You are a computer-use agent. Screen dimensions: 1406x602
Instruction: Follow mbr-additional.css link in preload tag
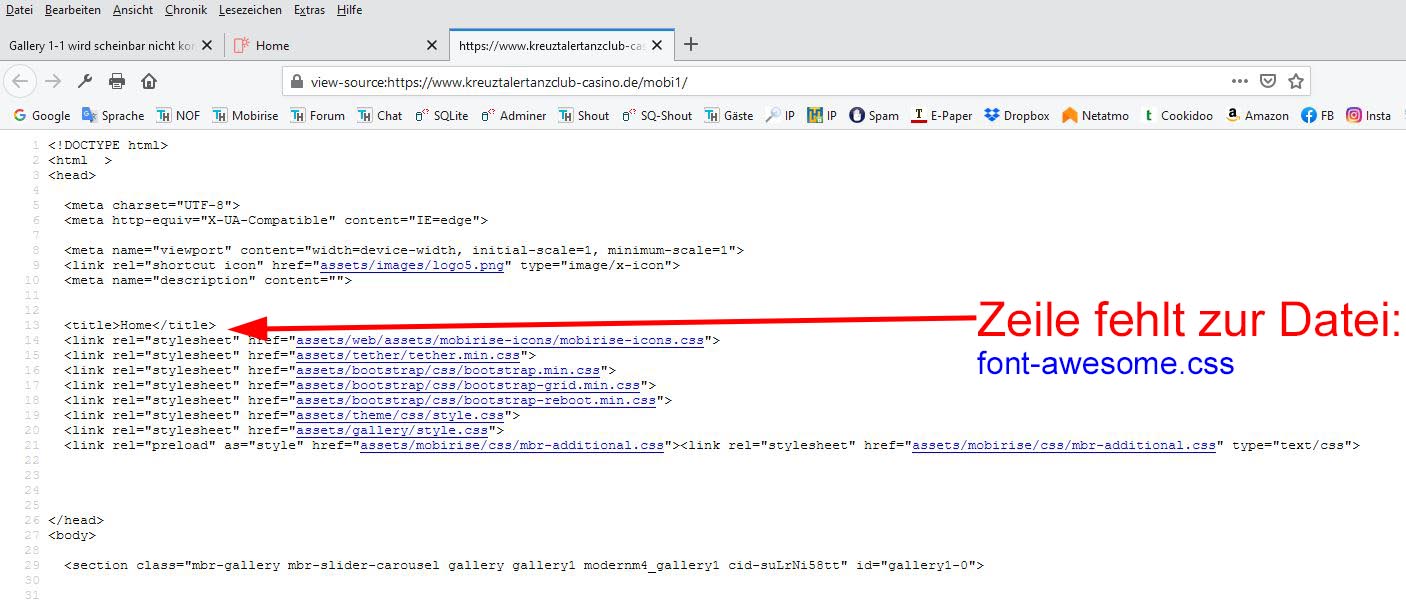click(x=512, y=445)
